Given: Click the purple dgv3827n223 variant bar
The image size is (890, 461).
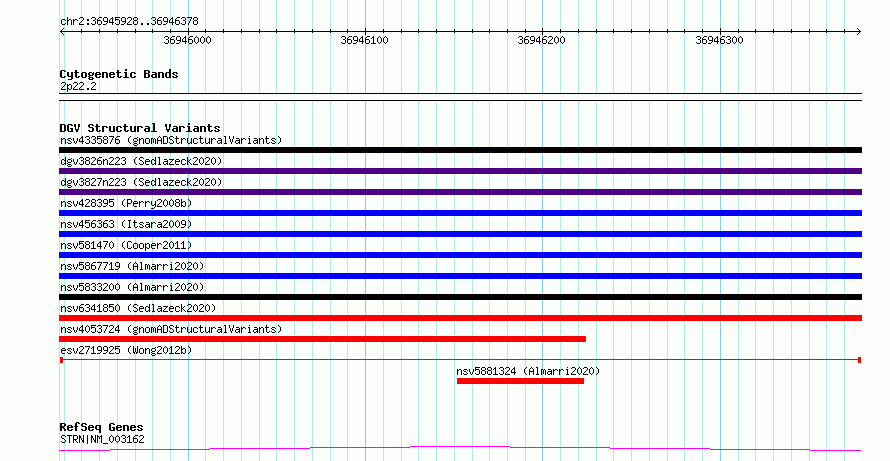Looking at the screenshot, I should tap(460, 192).
